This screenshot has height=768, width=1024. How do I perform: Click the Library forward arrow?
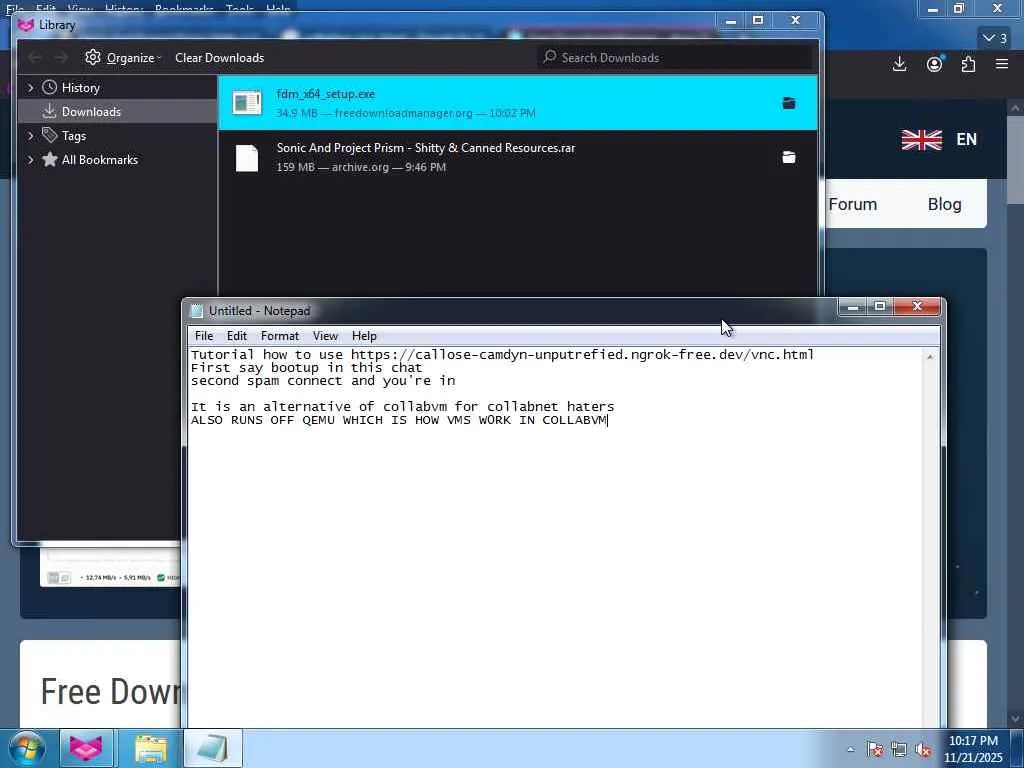[x=61, y=57]
